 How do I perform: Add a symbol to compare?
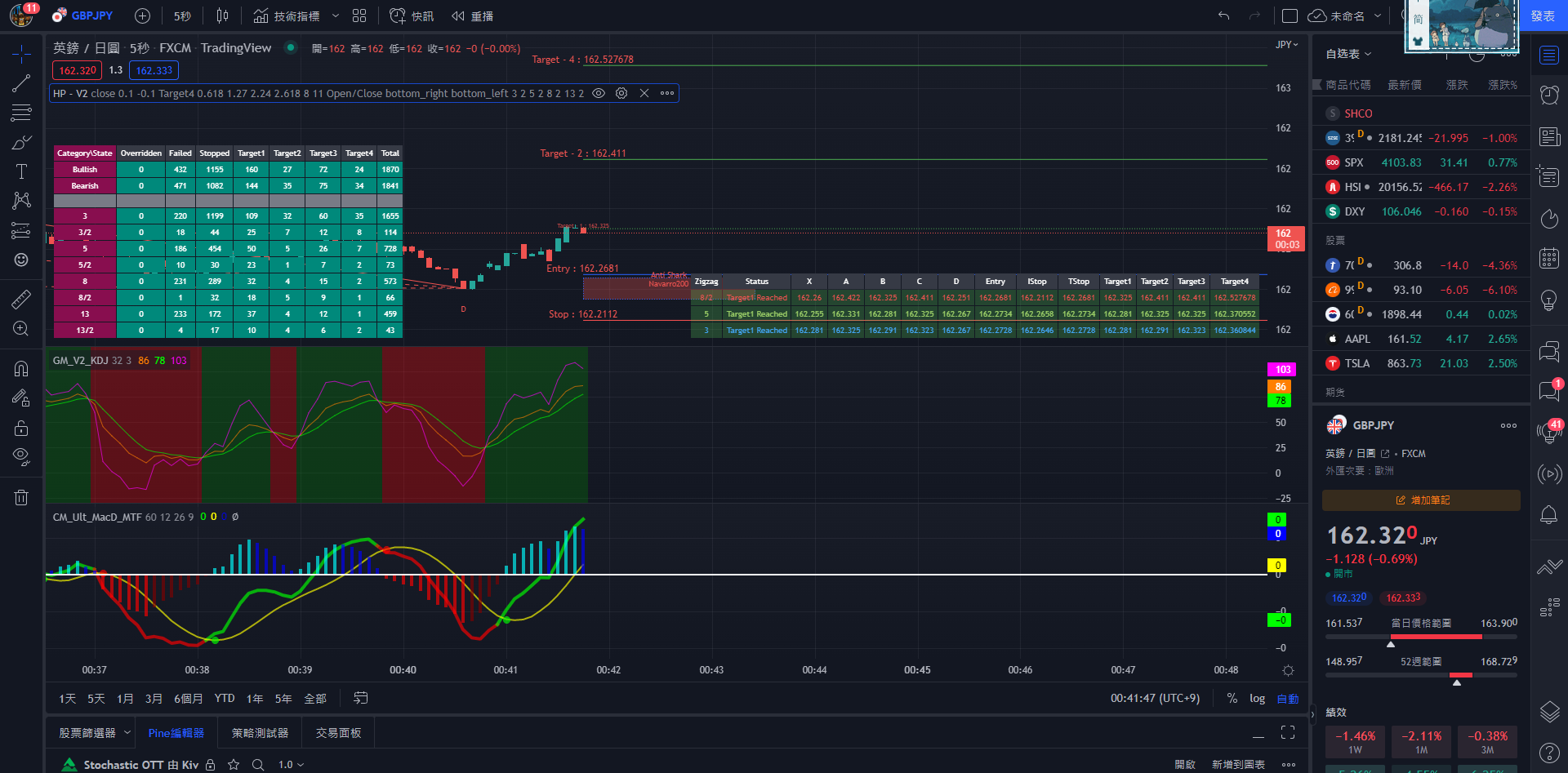point(142,16)
